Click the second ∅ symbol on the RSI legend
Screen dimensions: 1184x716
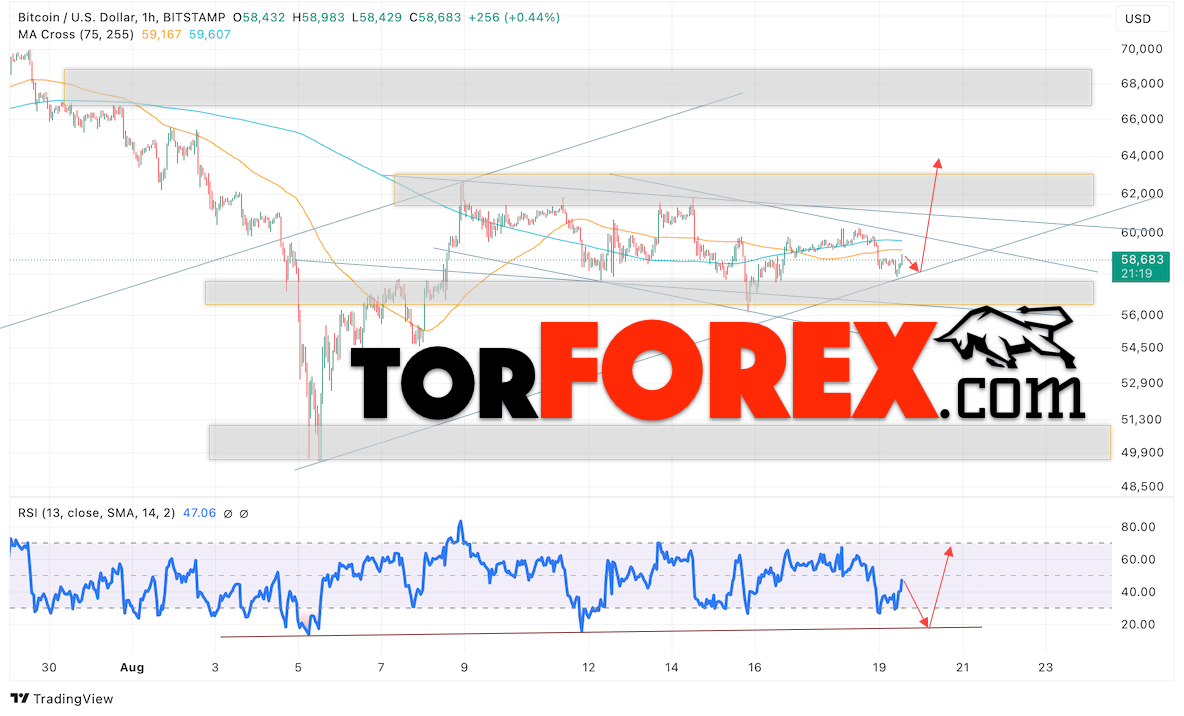point(244,514)
